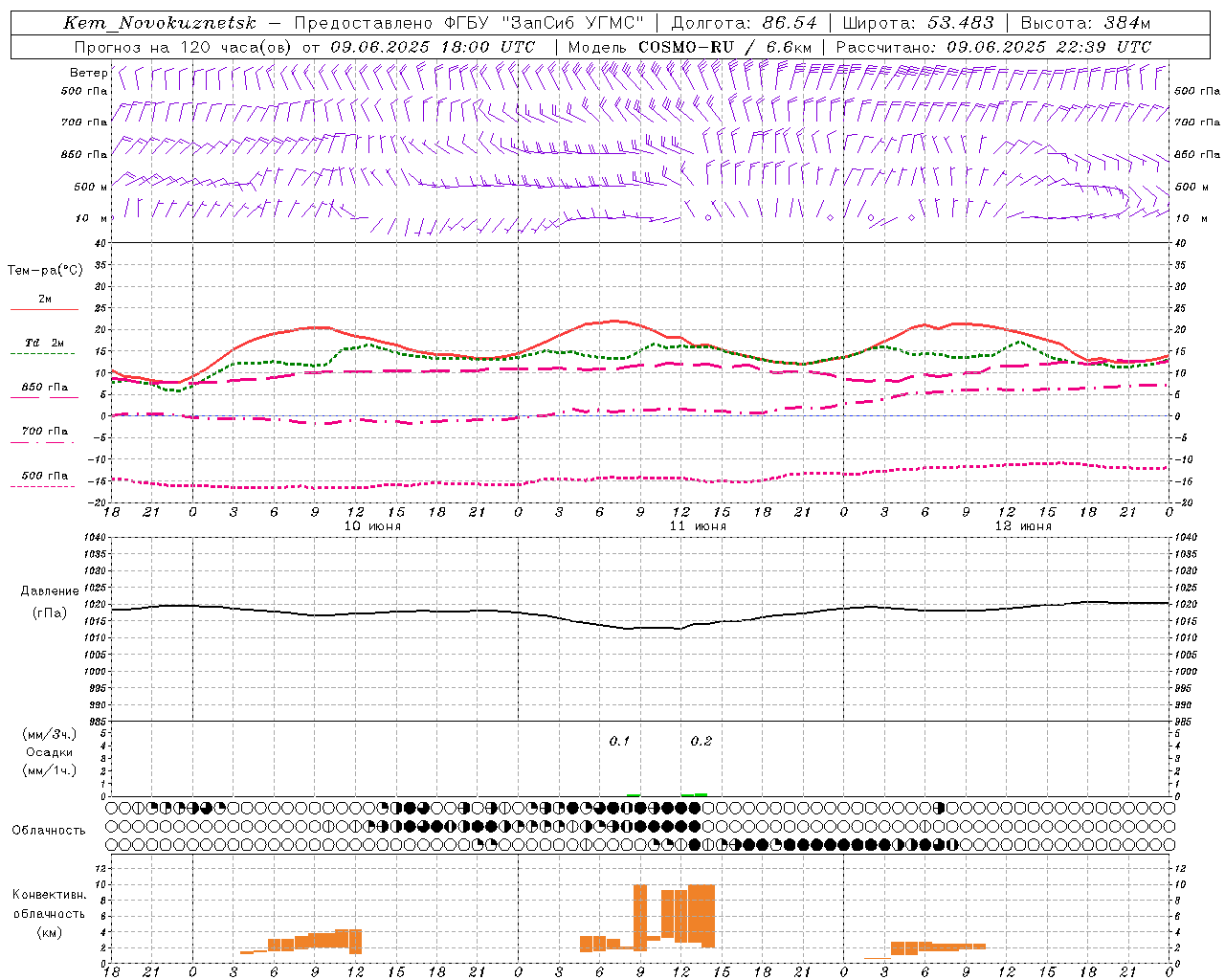
Task: Click the Ветер label of the wind panel
Action: click(x=88, y=73)
